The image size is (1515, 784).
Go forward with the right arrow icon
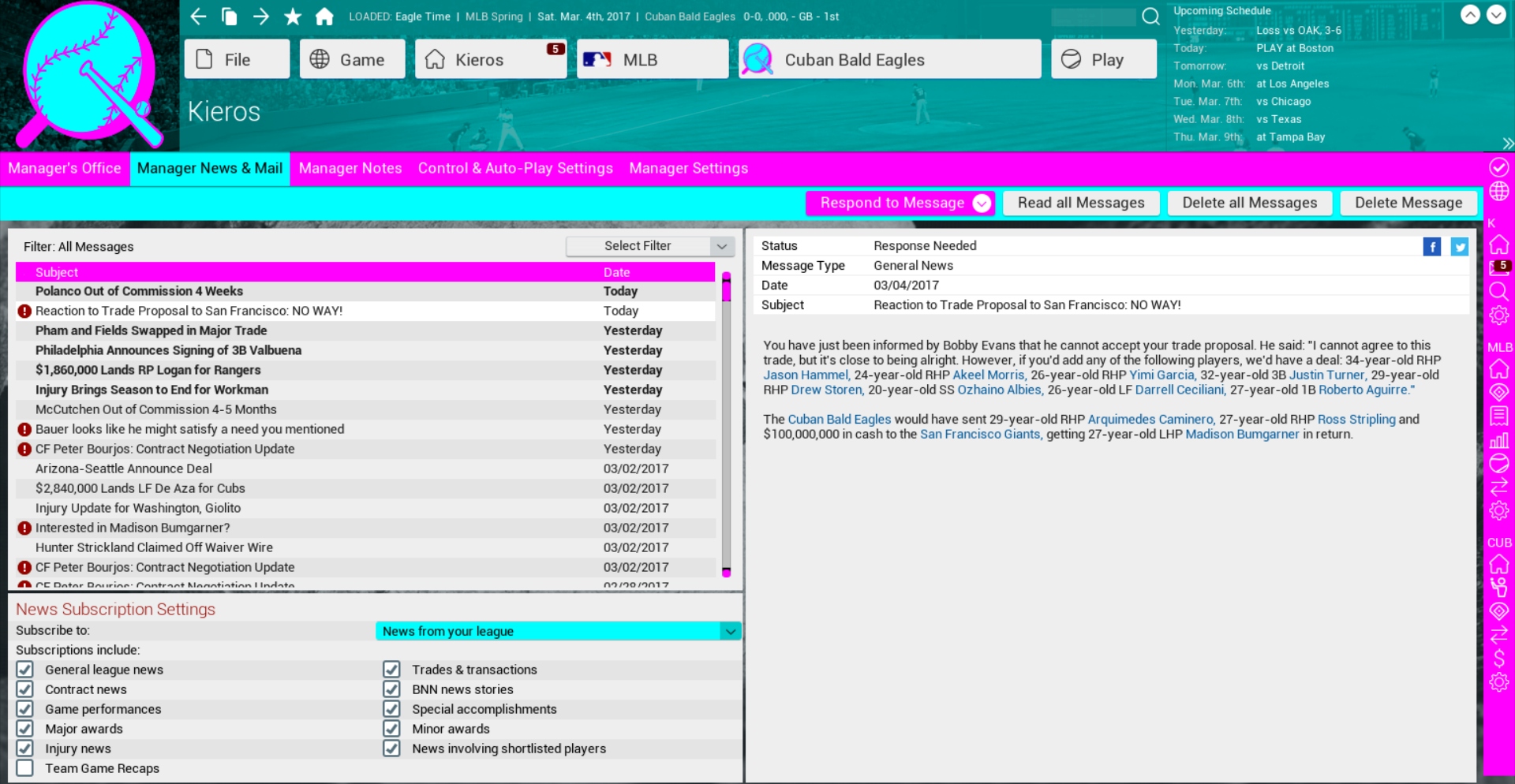tap(261, 17)
